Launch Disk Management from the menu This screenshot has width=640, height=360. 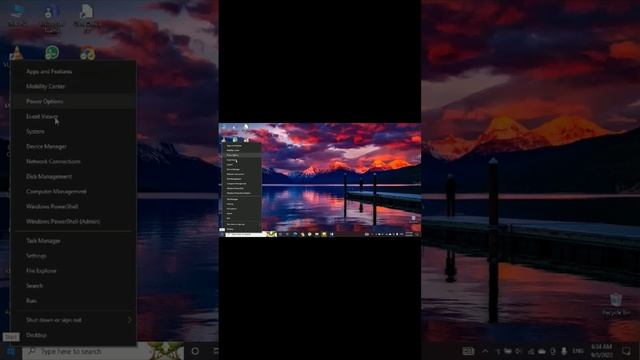coord(73,176)
